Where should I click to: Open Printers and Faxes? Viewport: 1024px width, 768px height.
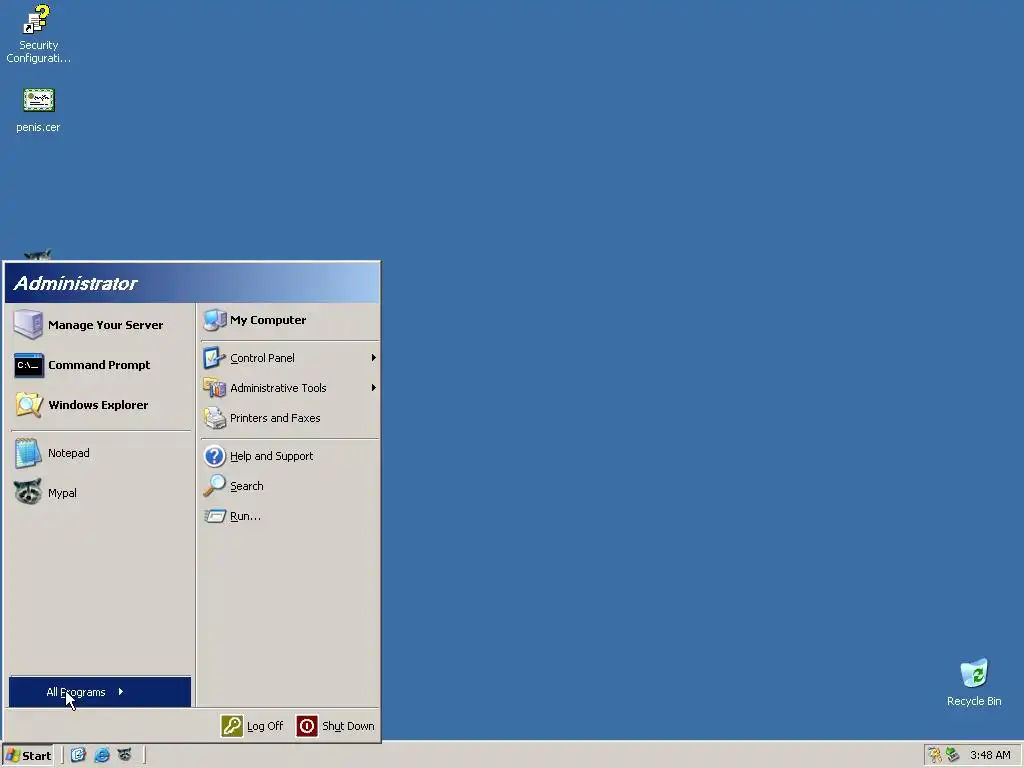[289, 418]
